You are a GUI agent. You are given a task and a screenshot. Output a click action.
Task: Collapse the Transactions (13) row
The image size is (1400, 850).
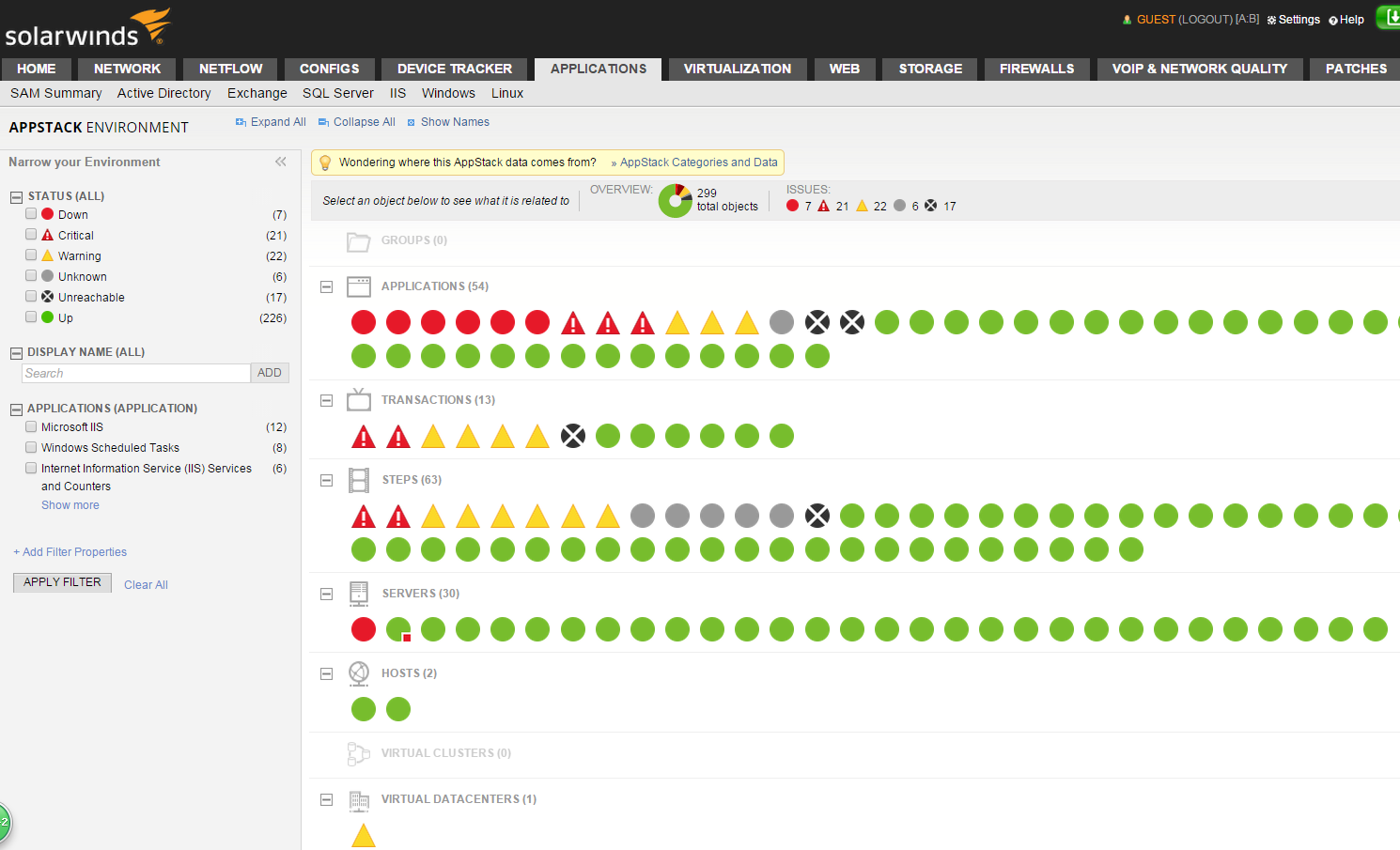pyautogui.click(x=326, y=400)
